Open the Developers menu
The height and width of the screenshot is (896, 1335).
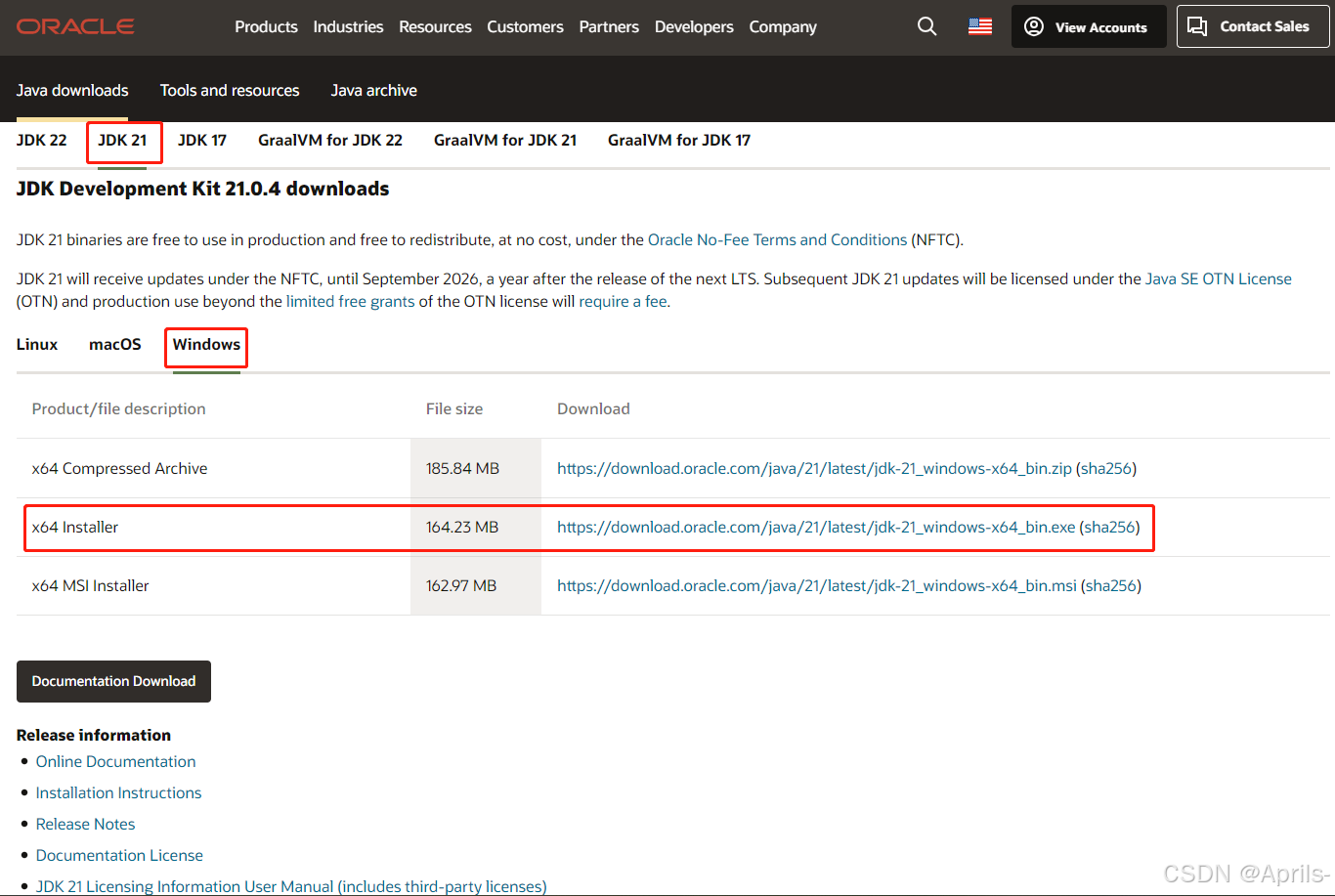pyautogui.click(x=694, y=26)
